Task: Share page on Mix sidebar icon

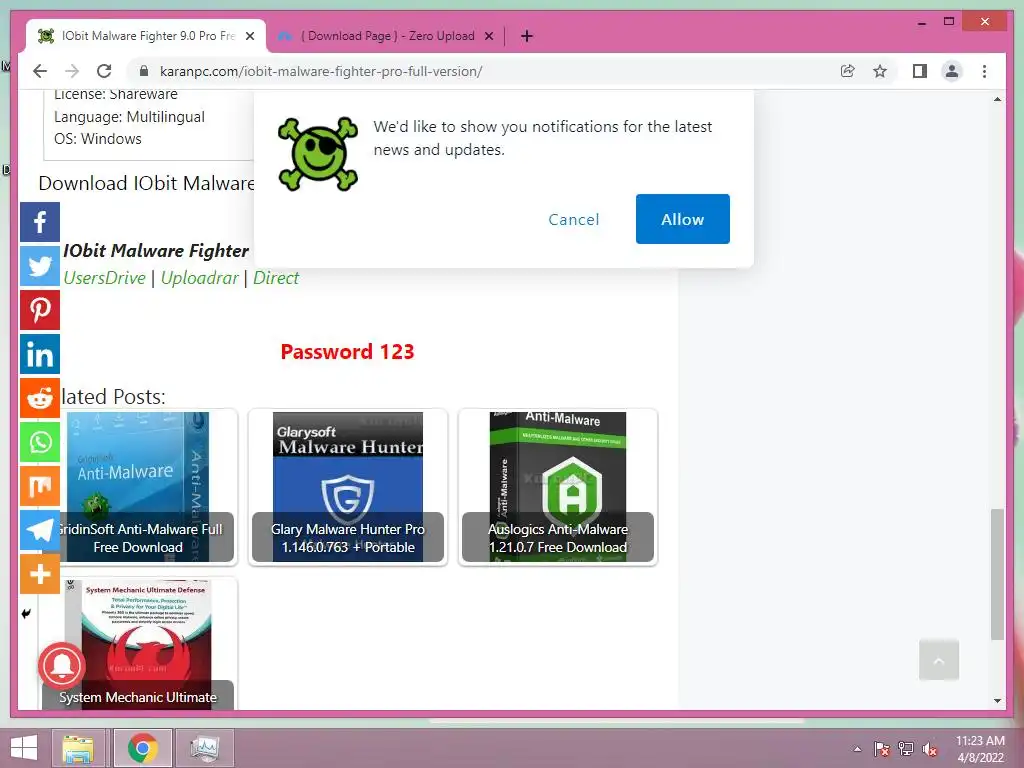Action: (x=40, y=486)
